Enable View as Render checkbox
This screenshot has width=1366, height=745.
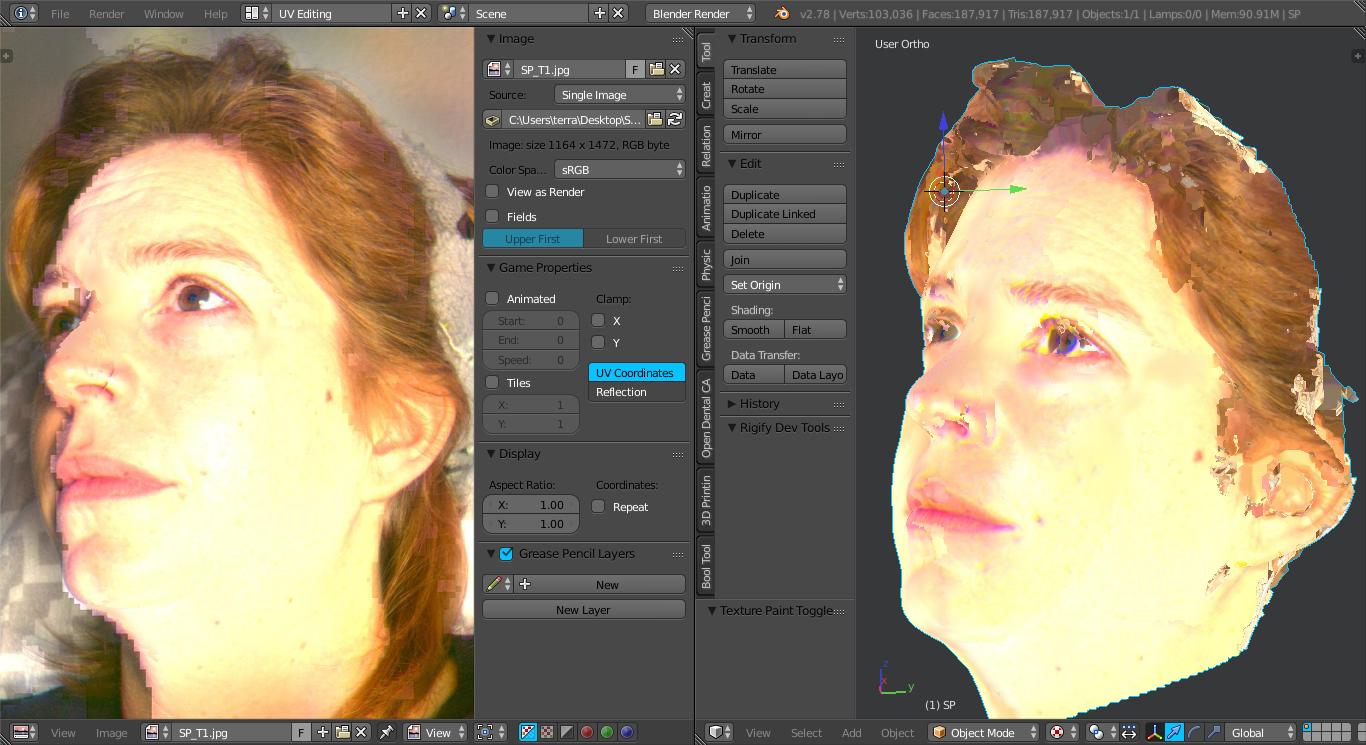(492, 191)
